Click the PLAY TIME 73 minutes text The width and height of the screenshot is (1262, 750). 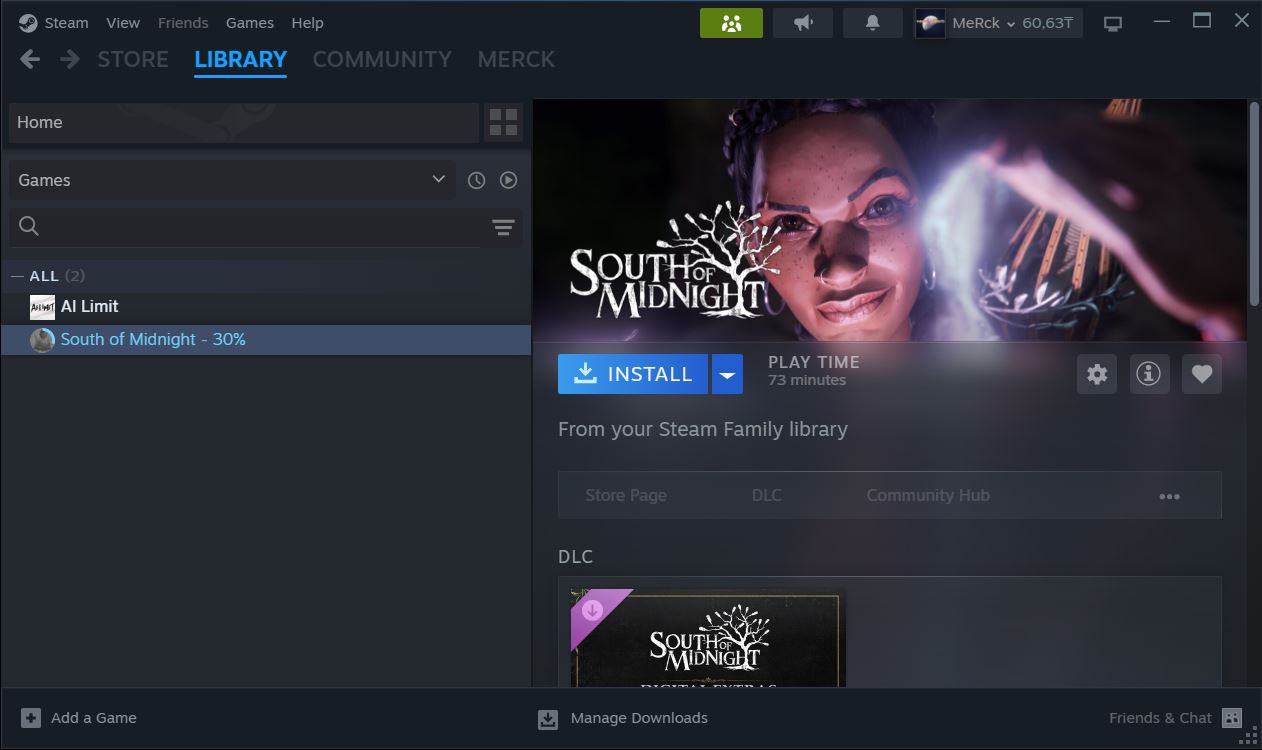tap(813, 371)
